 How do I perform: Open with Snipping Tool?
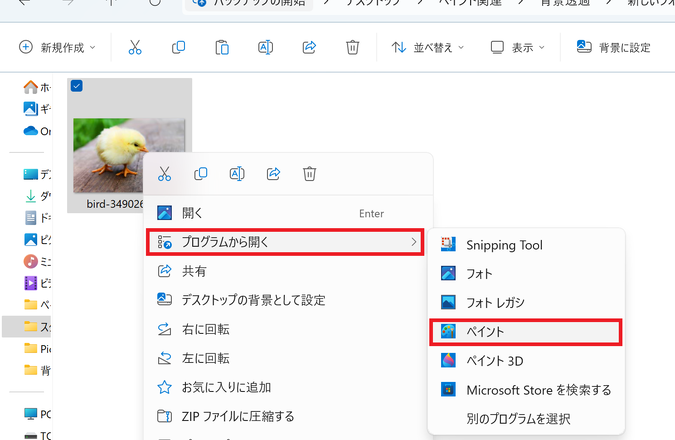click(526, 245)
